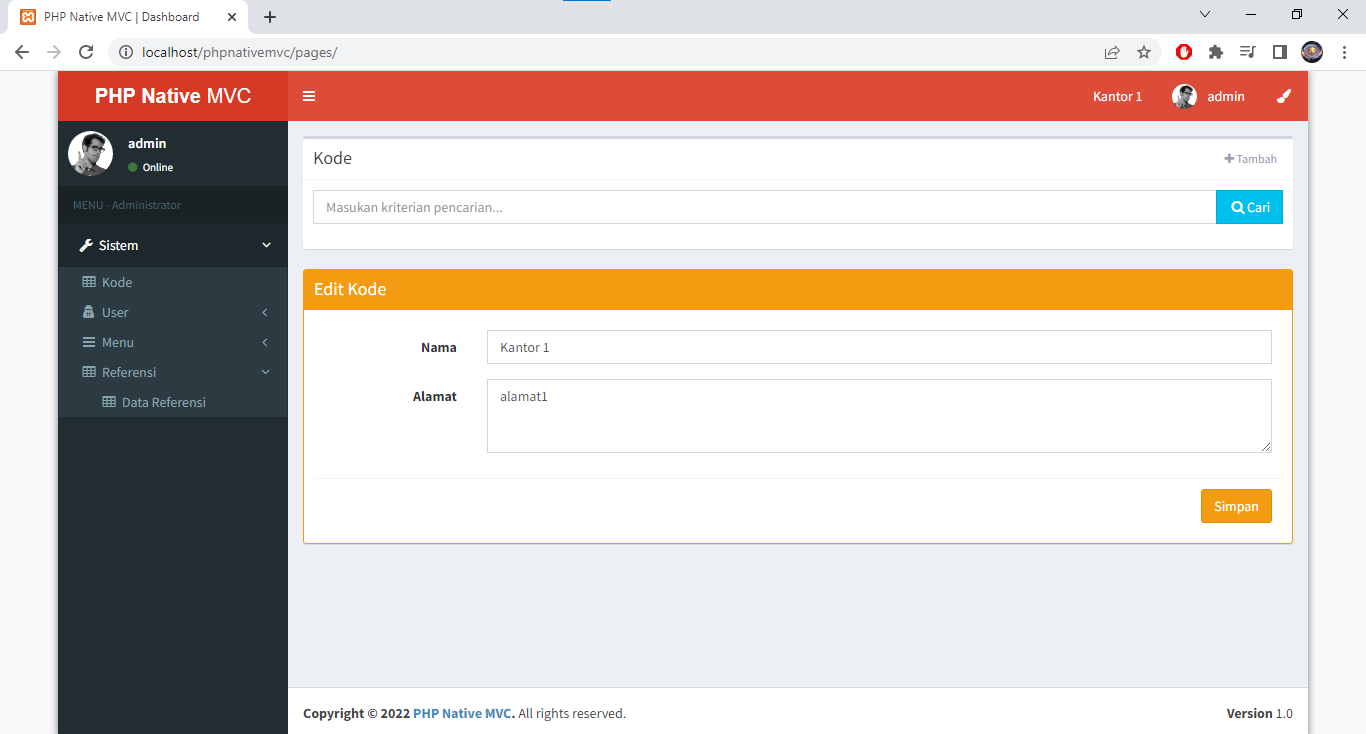1366x734 pixels.
Task: Open the admin user dropdown in the navbar
Action: tap(1208, 96)
